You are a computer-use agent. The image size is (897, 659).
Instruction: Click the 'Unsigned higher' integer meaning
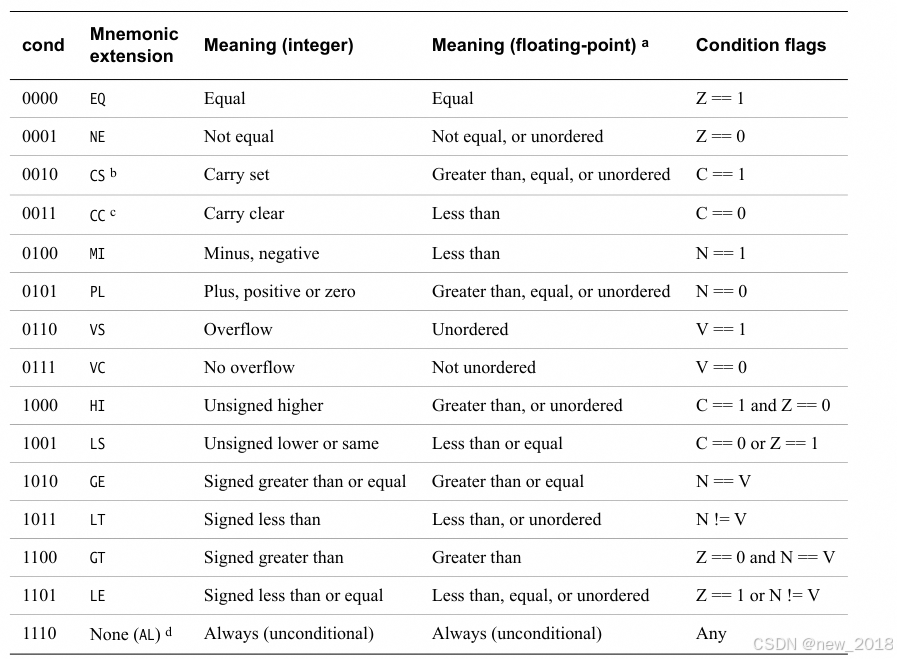click(263, 405)
